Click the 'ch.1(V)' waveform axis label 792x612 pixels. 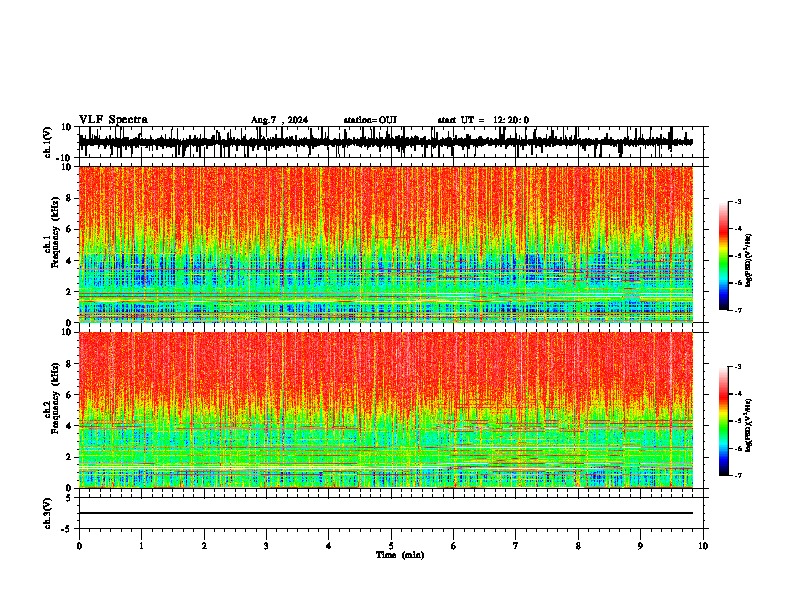(x=48, y=142)
